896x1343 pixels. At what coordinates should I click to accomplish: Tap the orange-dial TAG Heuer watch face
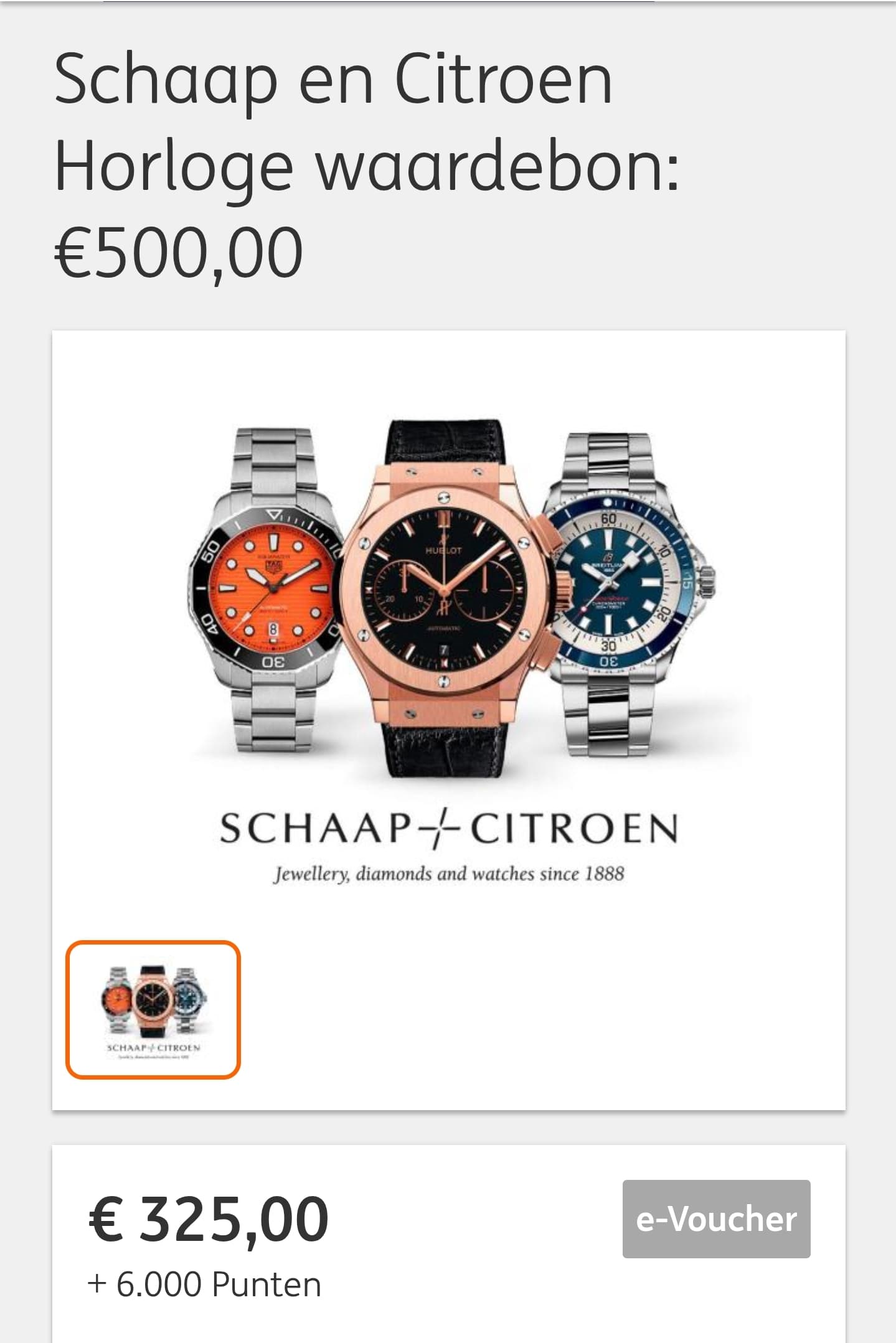(x=273, y=588)
